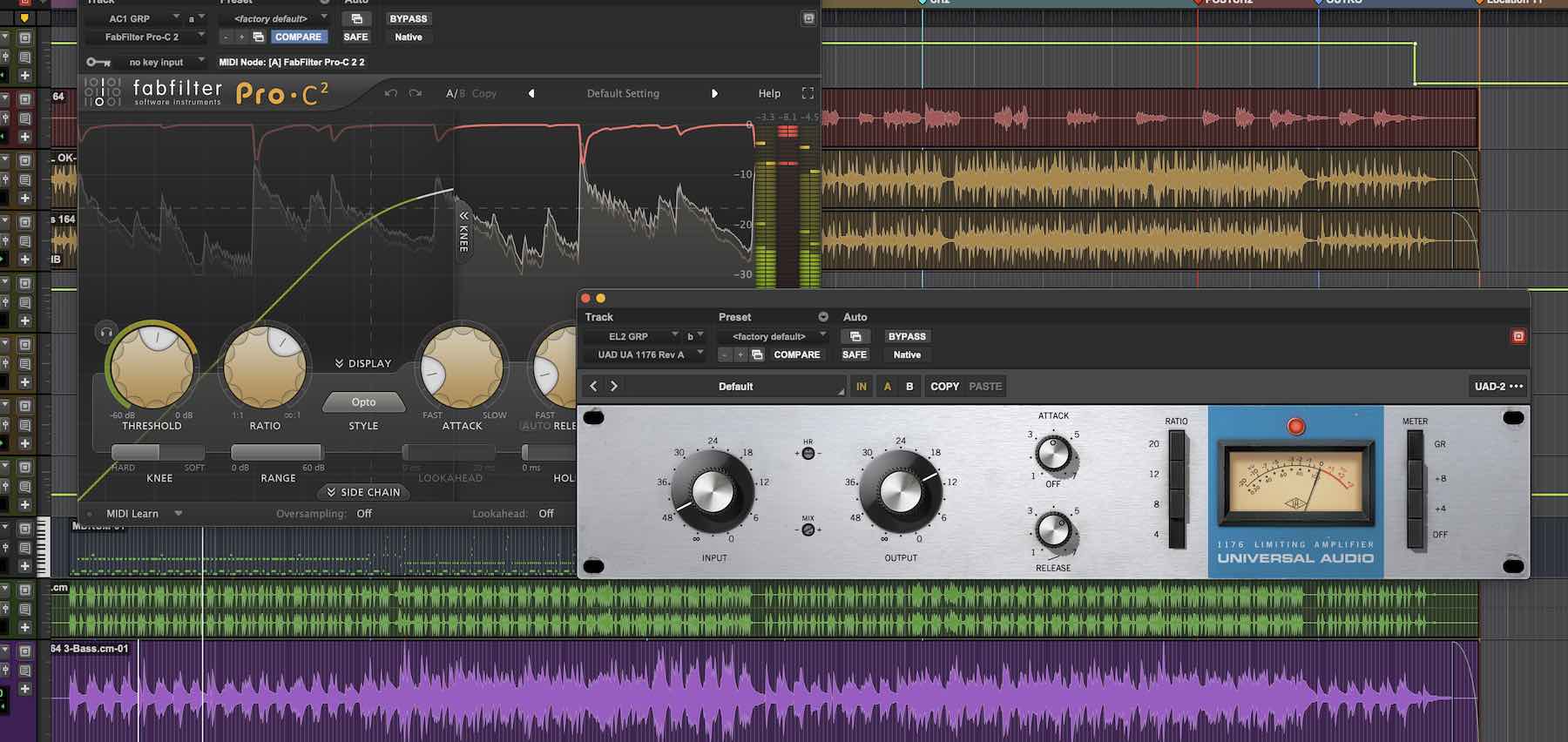1568x742 pixels.
Task: Click target button at Pro-C 2 window top right
Action: [808, 18]
